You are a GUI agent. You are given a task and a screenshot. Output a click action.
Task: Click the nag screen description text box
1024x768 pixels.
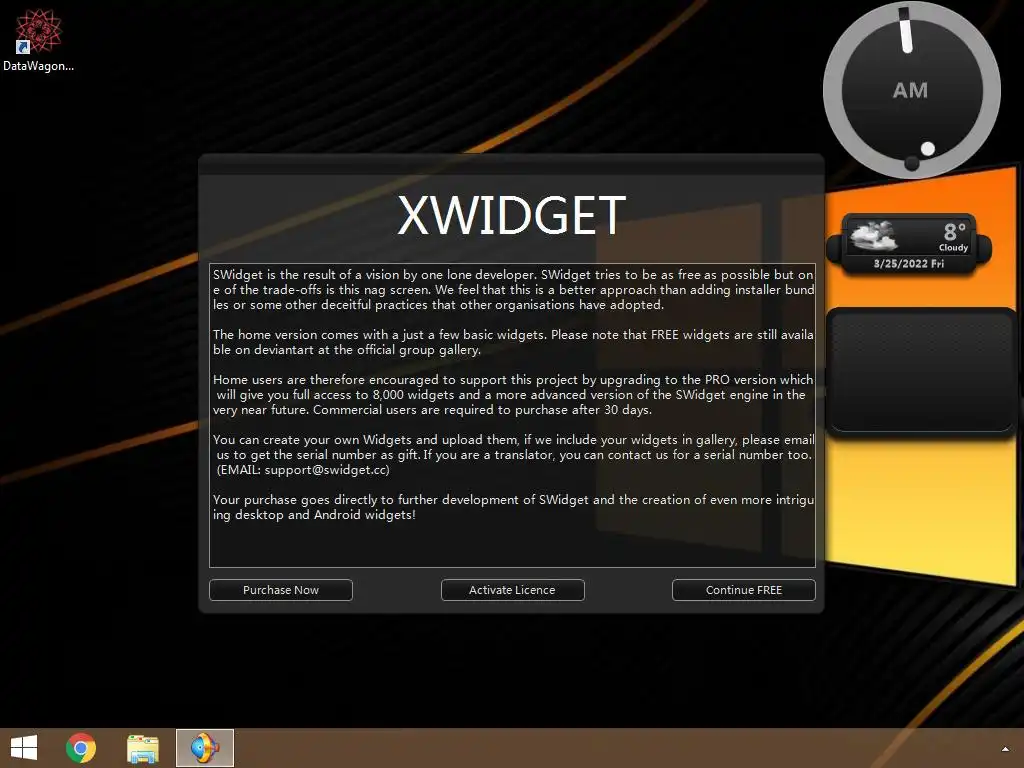[x=512, y=415]
